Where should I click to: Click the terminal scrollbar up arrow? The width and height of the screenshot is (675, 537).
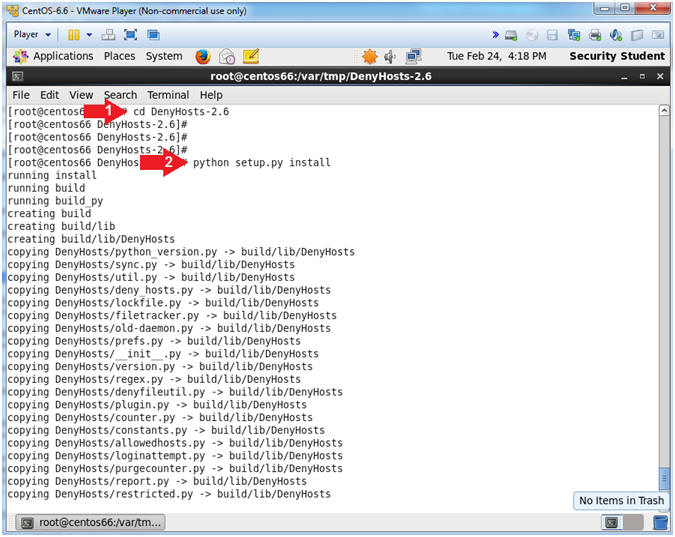point(664,110)
